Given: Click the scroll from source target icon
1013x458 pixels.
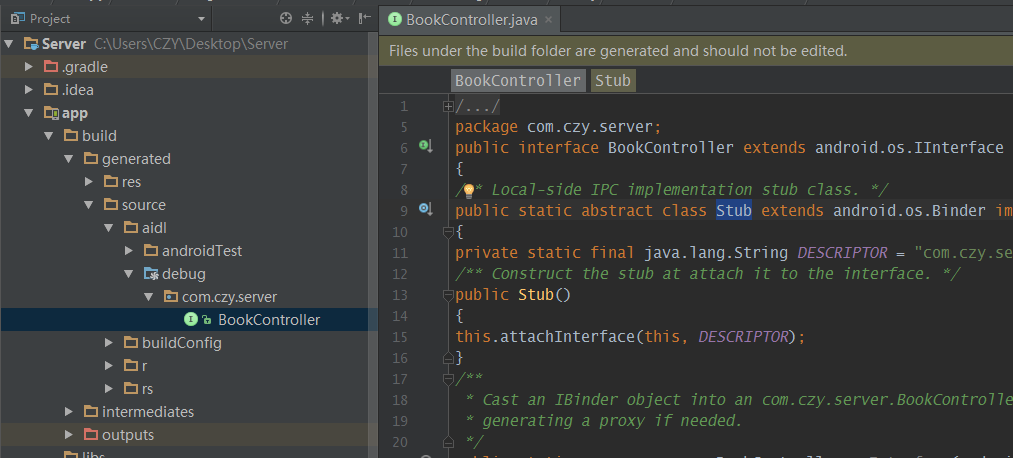Looking at the screenshot, I should (x=286, y=18).
